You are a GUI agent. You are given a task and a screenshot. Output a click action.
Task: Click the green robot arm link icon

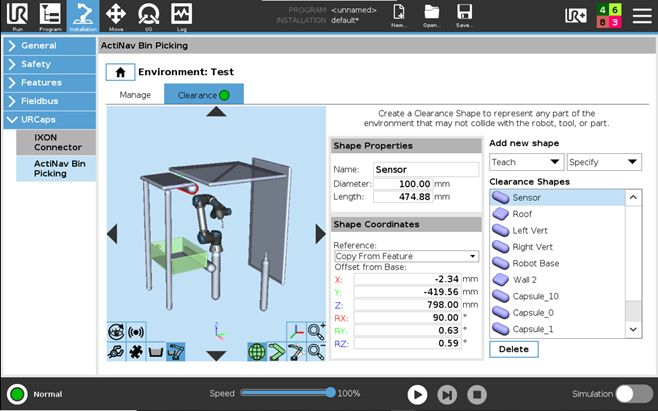coord(277,351)
